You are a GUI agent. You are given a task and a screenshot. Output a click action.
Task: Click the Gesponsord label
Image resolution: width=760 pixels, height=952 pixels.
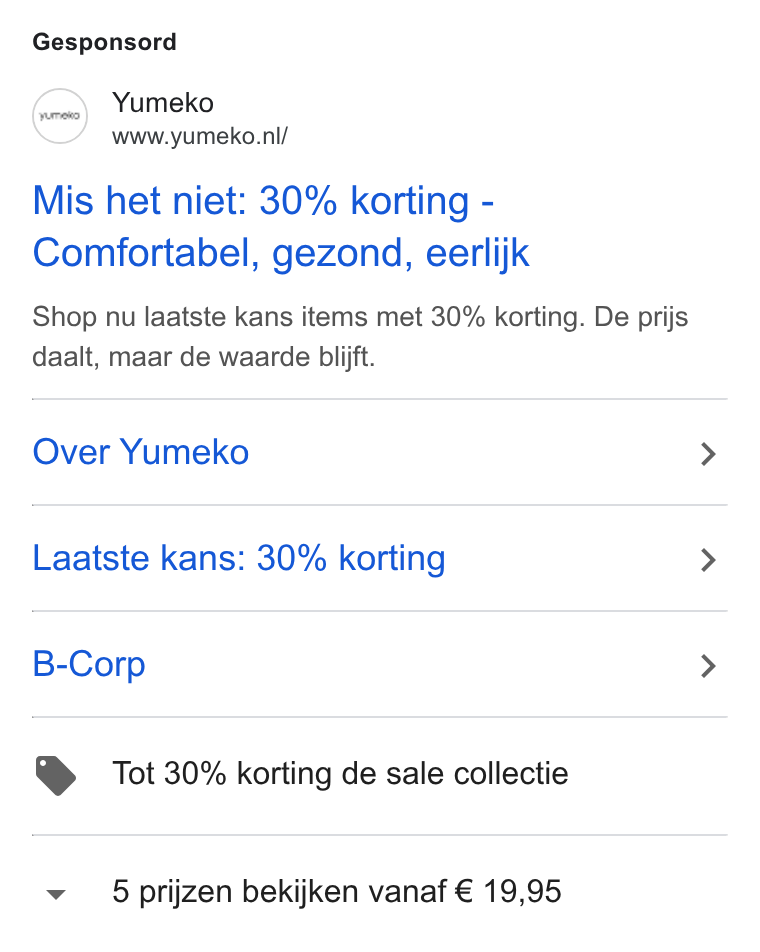pyautogui.click(x=104, y=42)
